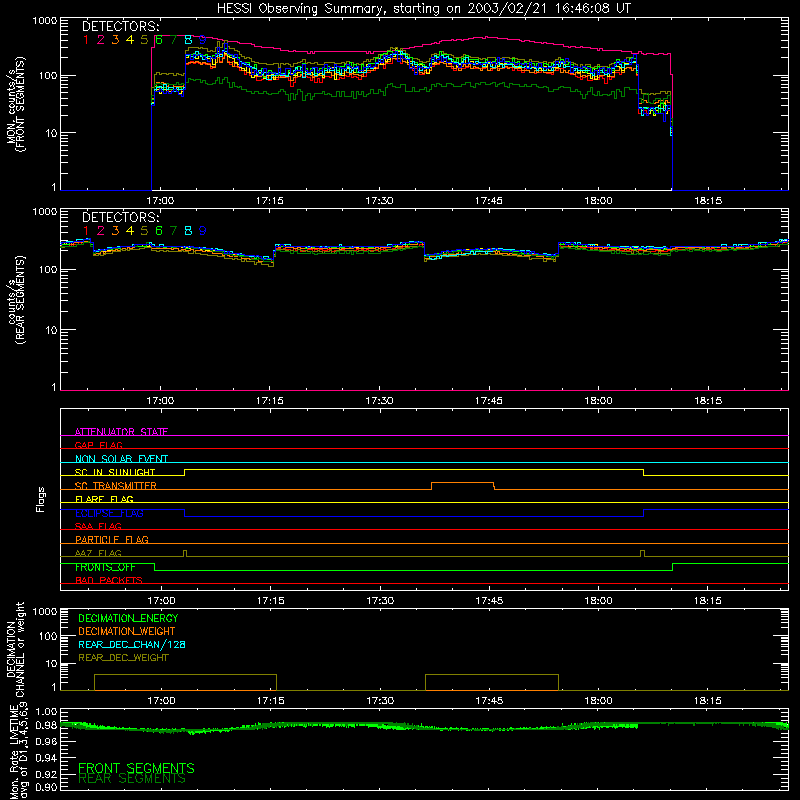Click the 17:30 time label under decimation plot

[x=380, y=701]
